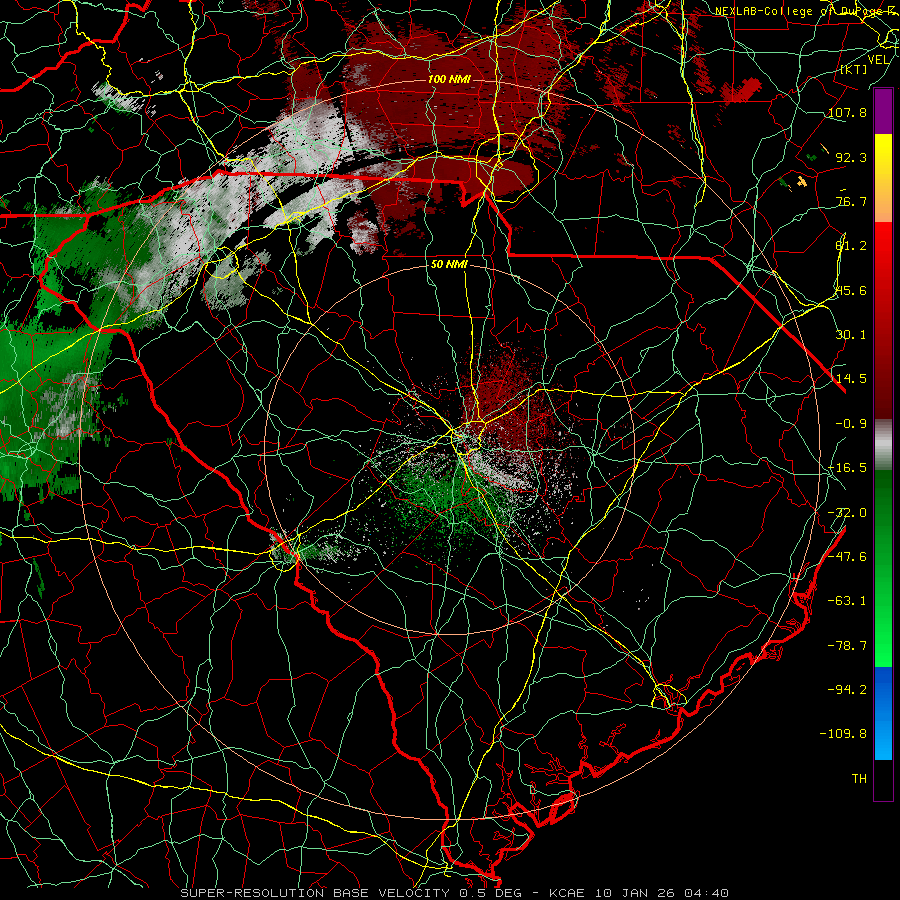Click the yellow segment of the velocity color bar
Viewport: 900px width, 900px height.
(x=883, y=155)
